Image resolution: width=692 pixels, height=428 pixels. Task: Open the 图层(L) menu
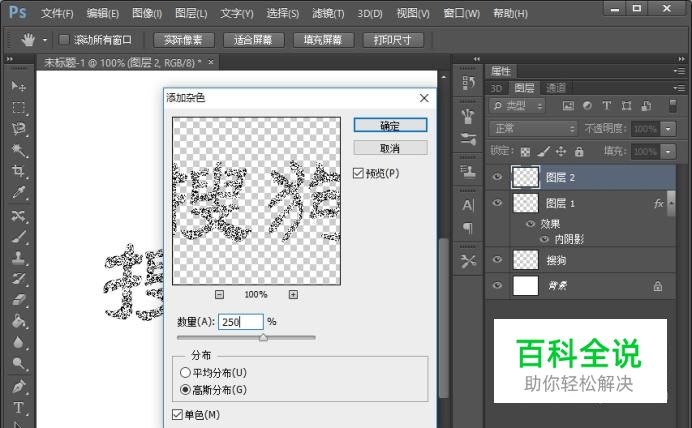[x=191, y=13]
